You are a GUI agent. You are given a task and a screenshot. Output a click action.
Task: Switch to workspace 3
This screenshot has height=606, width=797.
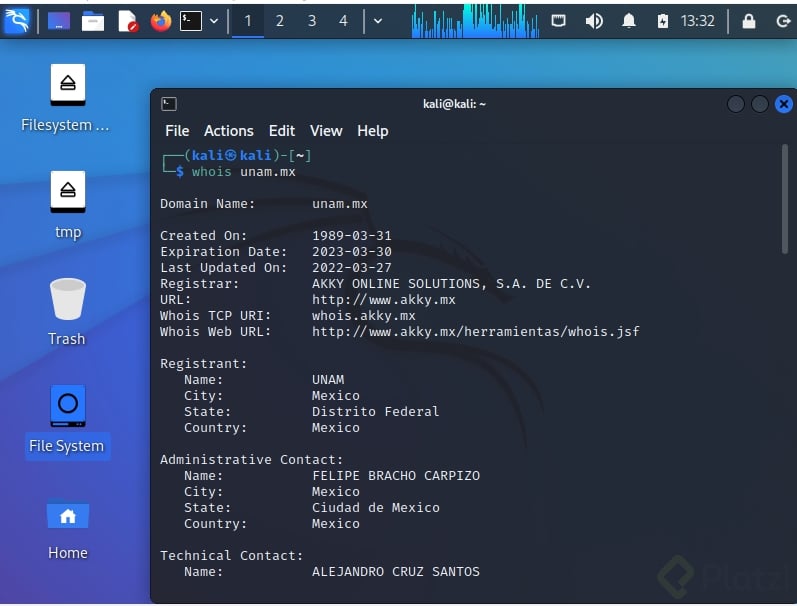[x=312, y=21]
